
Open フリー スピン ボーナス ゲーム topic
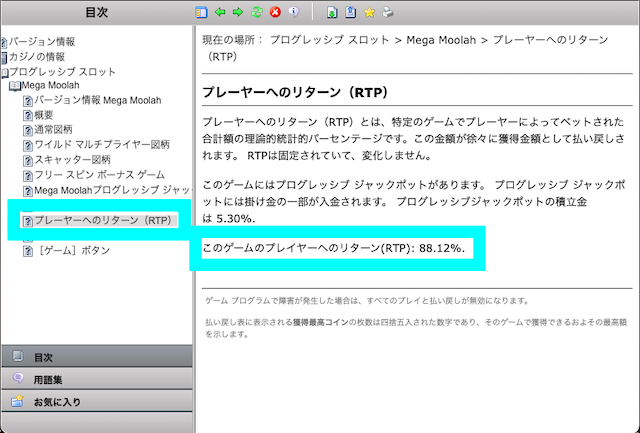pyautogui.click(x=100, y=174)
